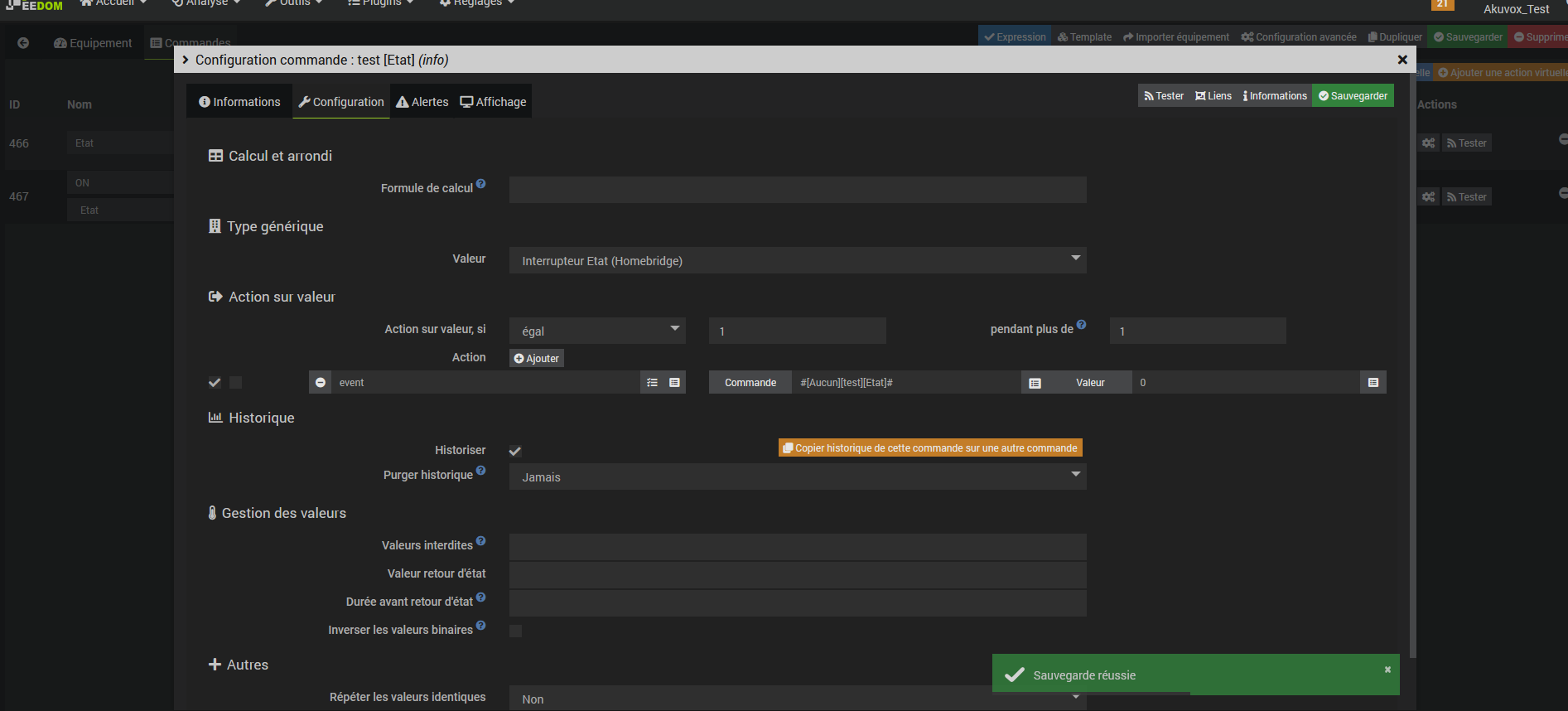Viewport: 1568px width, 711px height.
Task: Click the Formule de calcul input field
Action: (797, 190)
